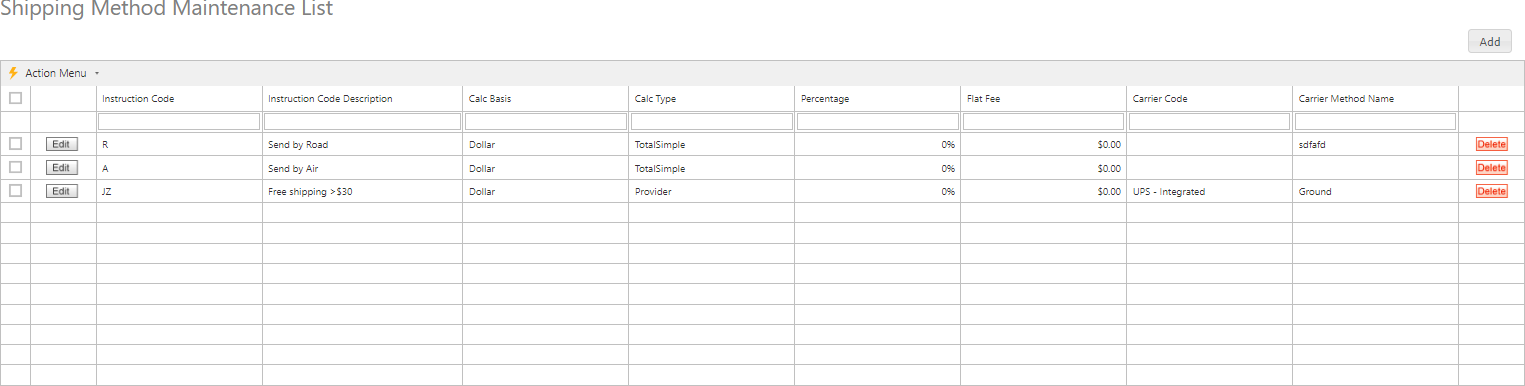The width and height of the screenshot is (1525, 386).
Task: Toggle the select-all checkbox in header
Action: [x=15, y=98]
